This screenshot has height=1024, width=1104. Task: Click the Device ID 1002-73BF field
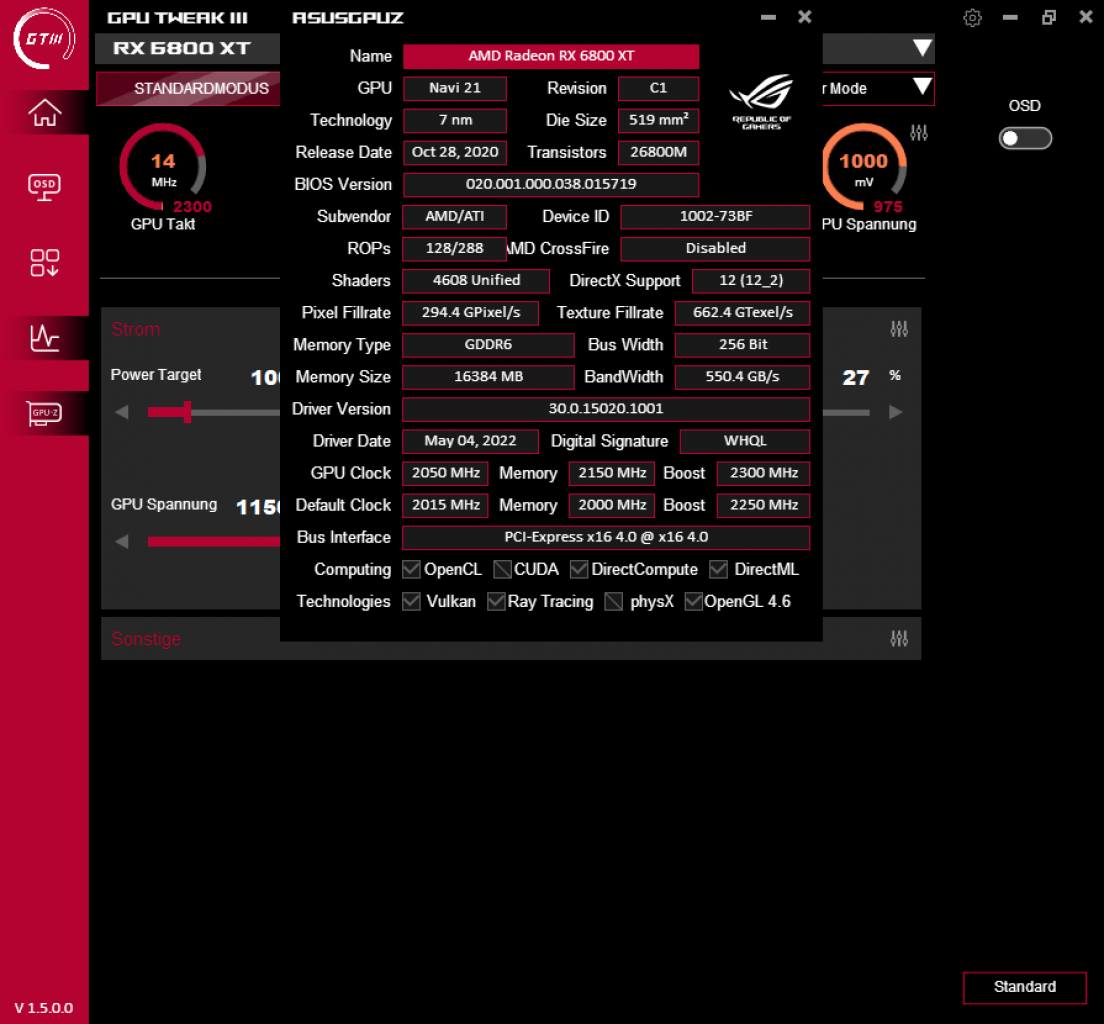tap(715, 217)
